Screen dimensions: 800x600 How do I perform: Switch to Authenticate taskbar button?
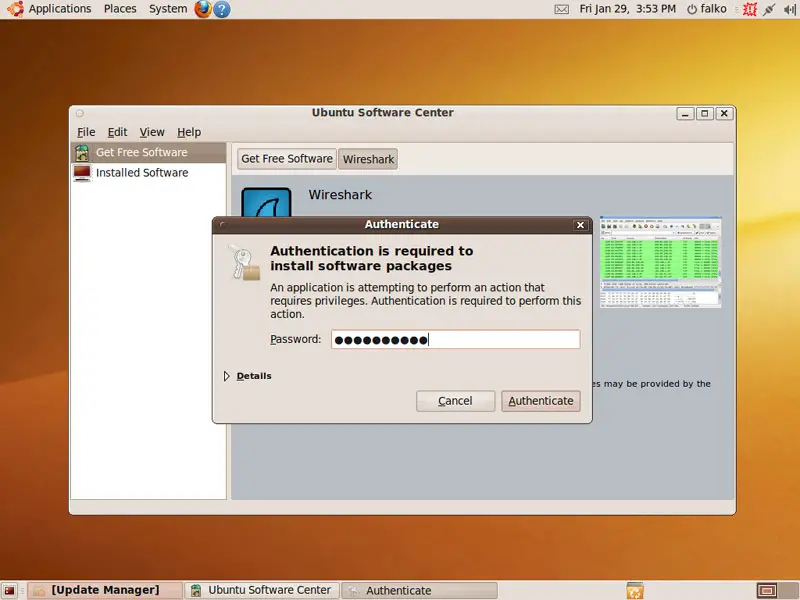(x=419, y=590)
